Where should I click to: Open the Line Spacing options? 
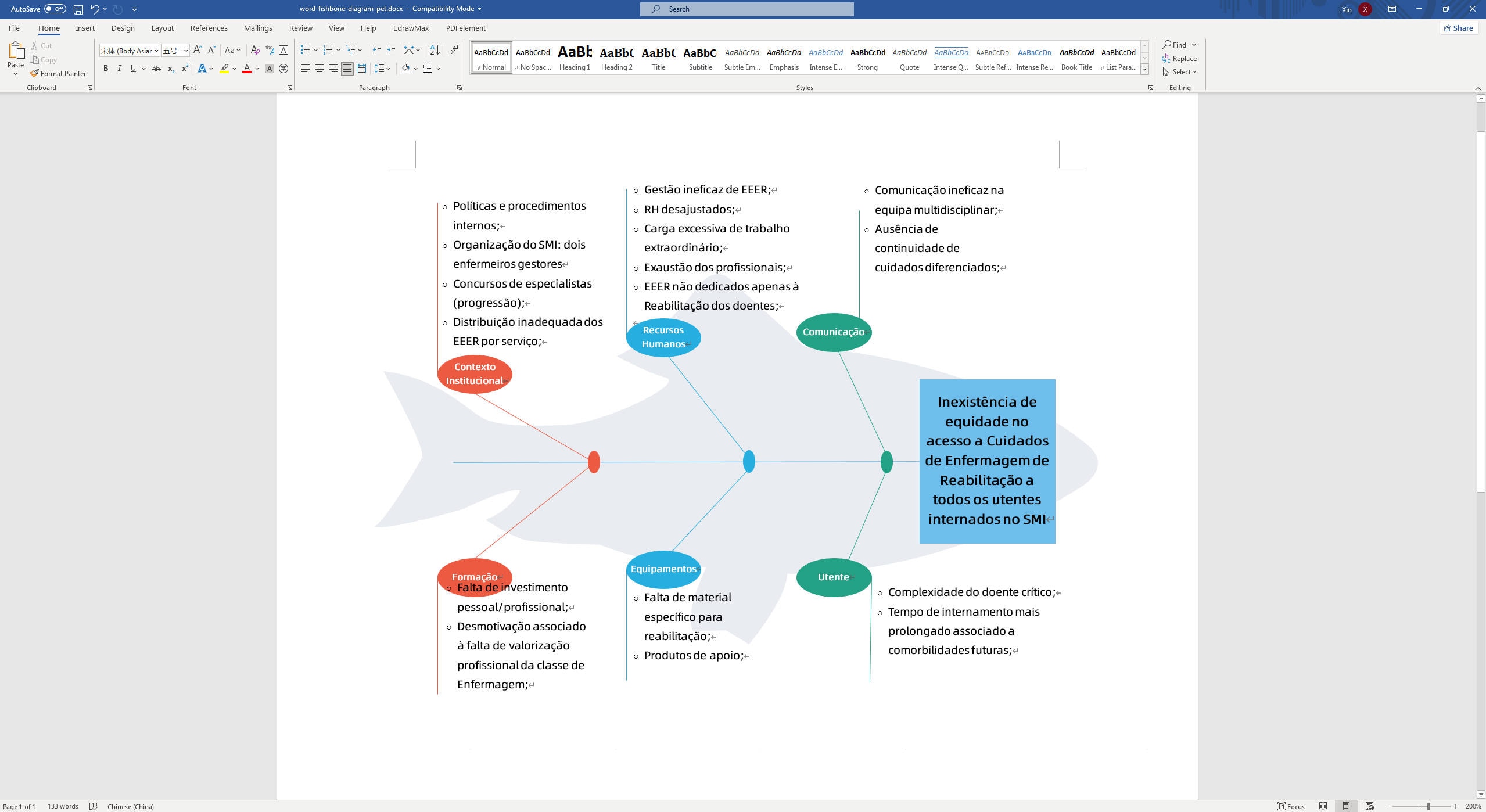point(382,69)
